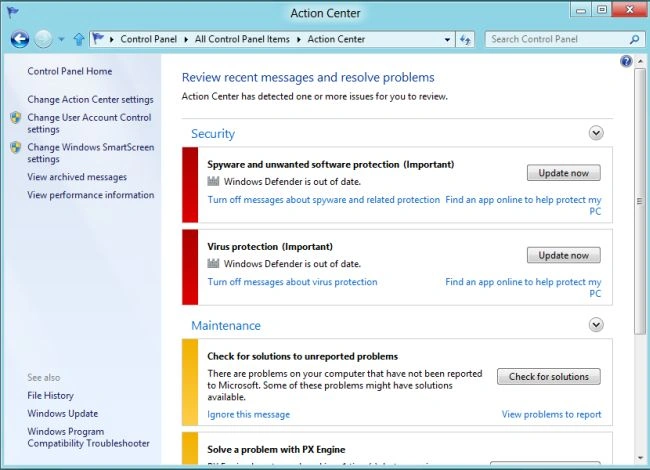Image resolution: width=650 pixels, height=470 pixels.
Task: Open the address bar history dropdown
Action: point(447,39)
